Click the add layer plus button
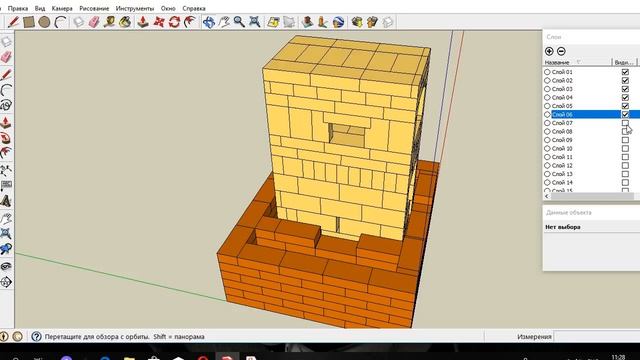 click(x=549, y=51)
